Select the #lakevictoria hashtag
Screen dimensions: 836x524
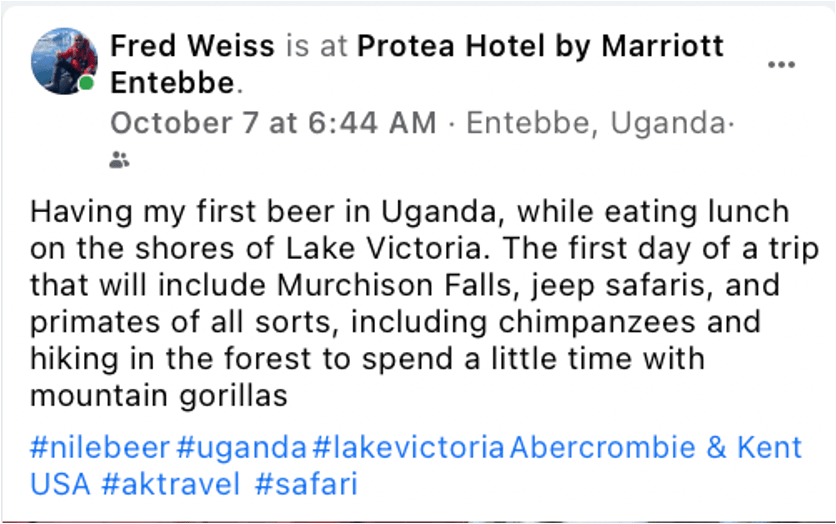(408, 447)
